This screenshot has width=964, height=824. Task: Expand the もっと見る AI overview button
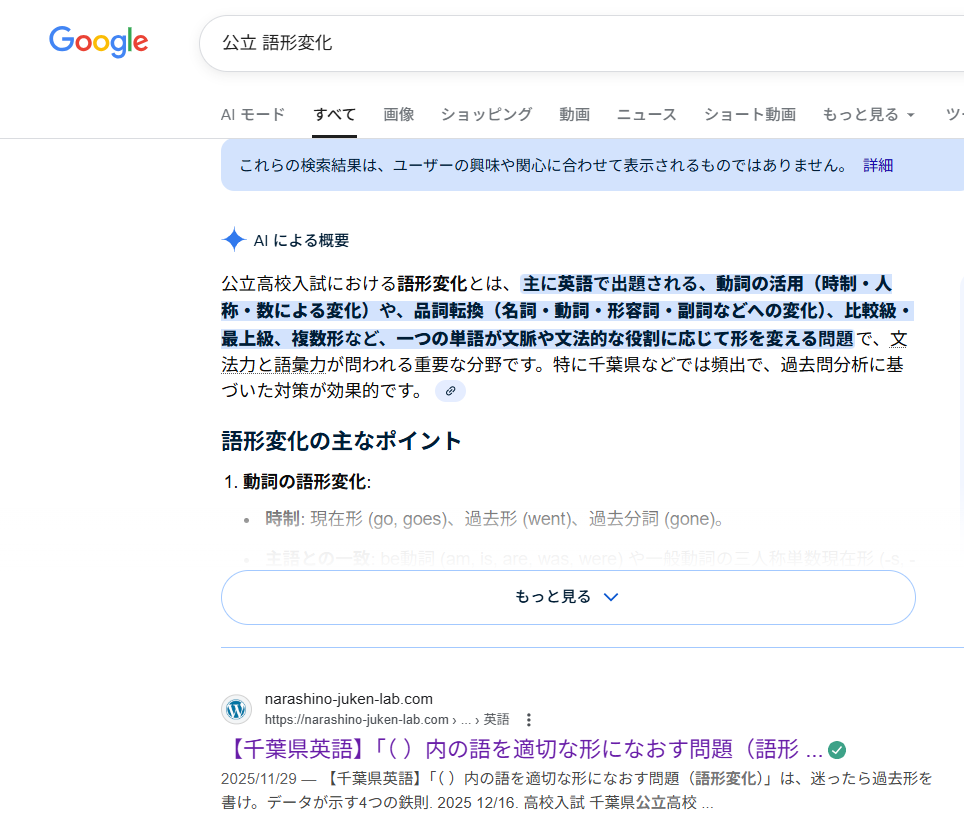coord(567,597)
